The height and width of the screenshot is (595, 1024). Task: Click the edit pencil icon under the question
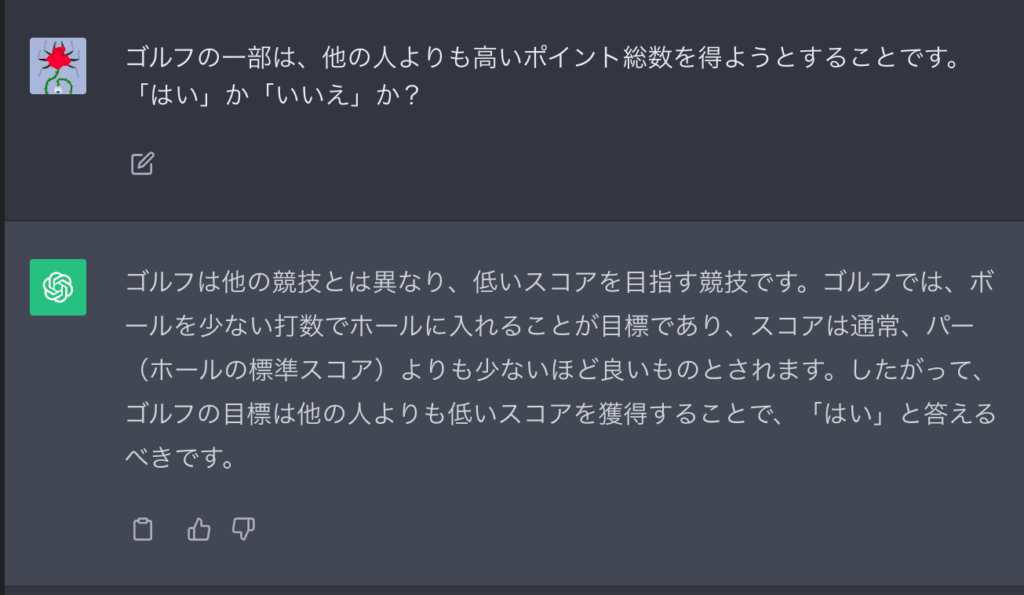(x=141, y=162)
